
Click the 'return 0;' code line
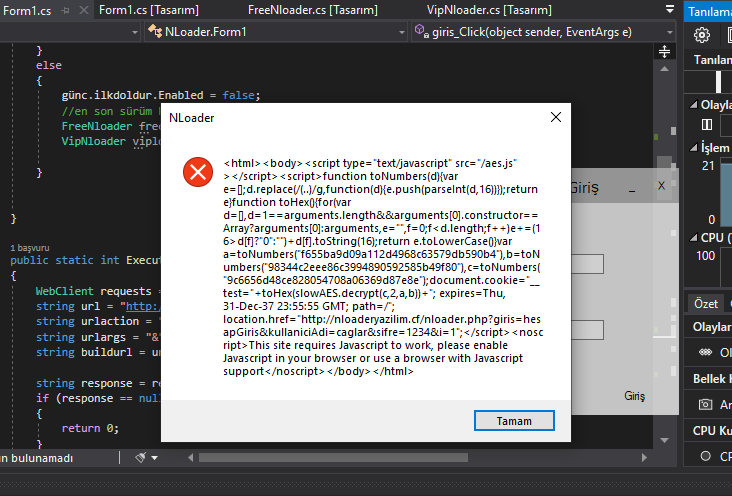pyautogui.click(x=90, y=428)
